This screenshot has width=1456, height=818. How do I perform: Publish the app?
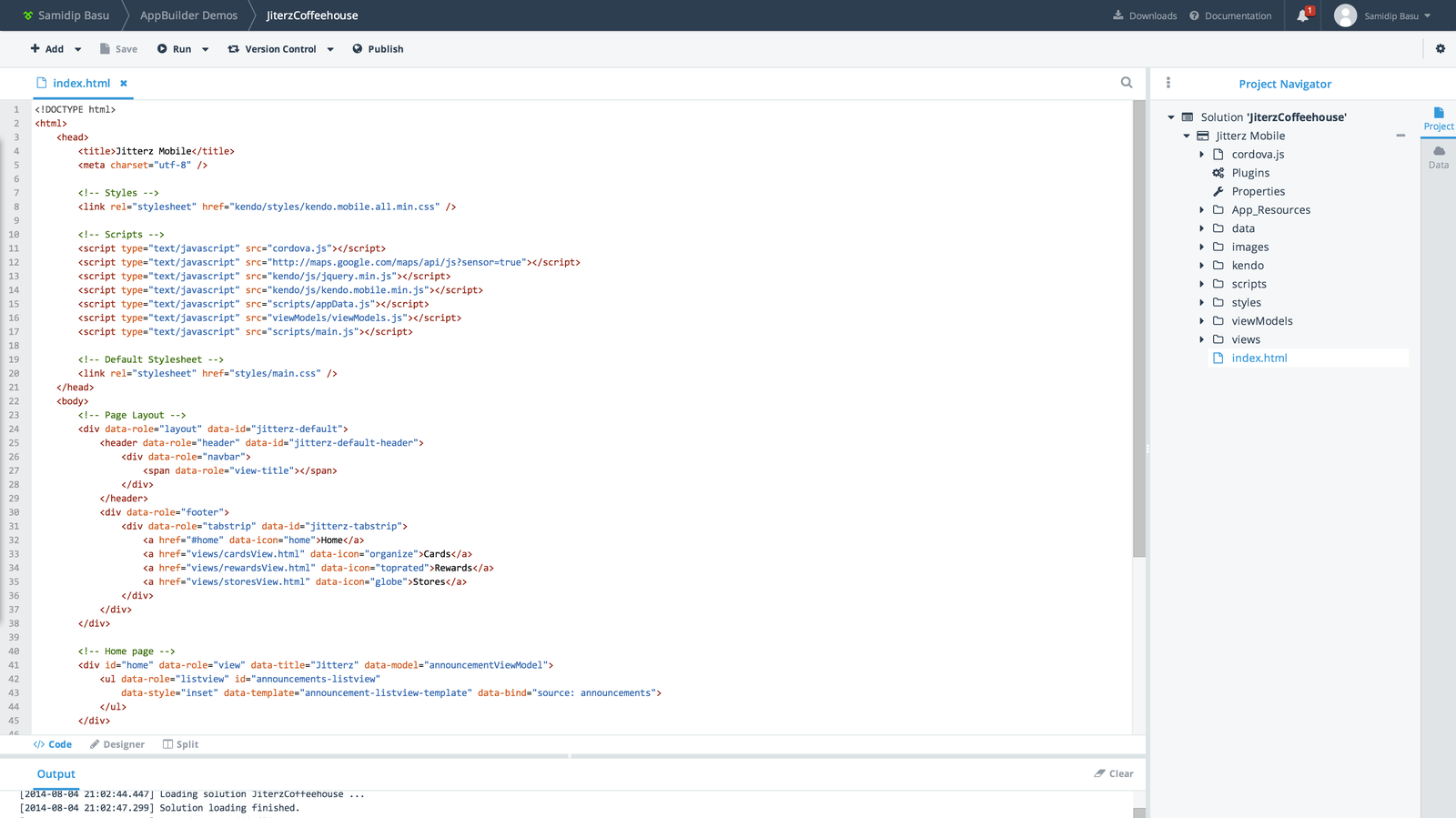[378, 49]
